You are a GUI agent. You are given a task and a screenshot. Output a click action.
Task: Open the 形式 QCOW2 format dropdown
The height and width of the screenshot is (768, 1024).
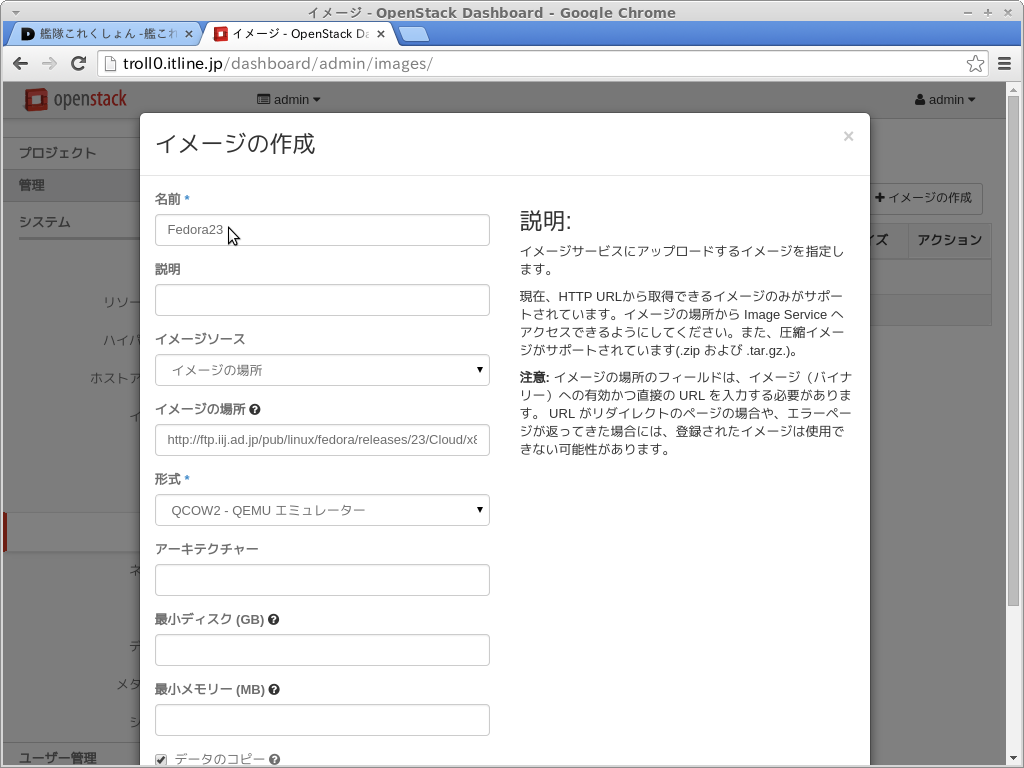(x=322, y=510)
